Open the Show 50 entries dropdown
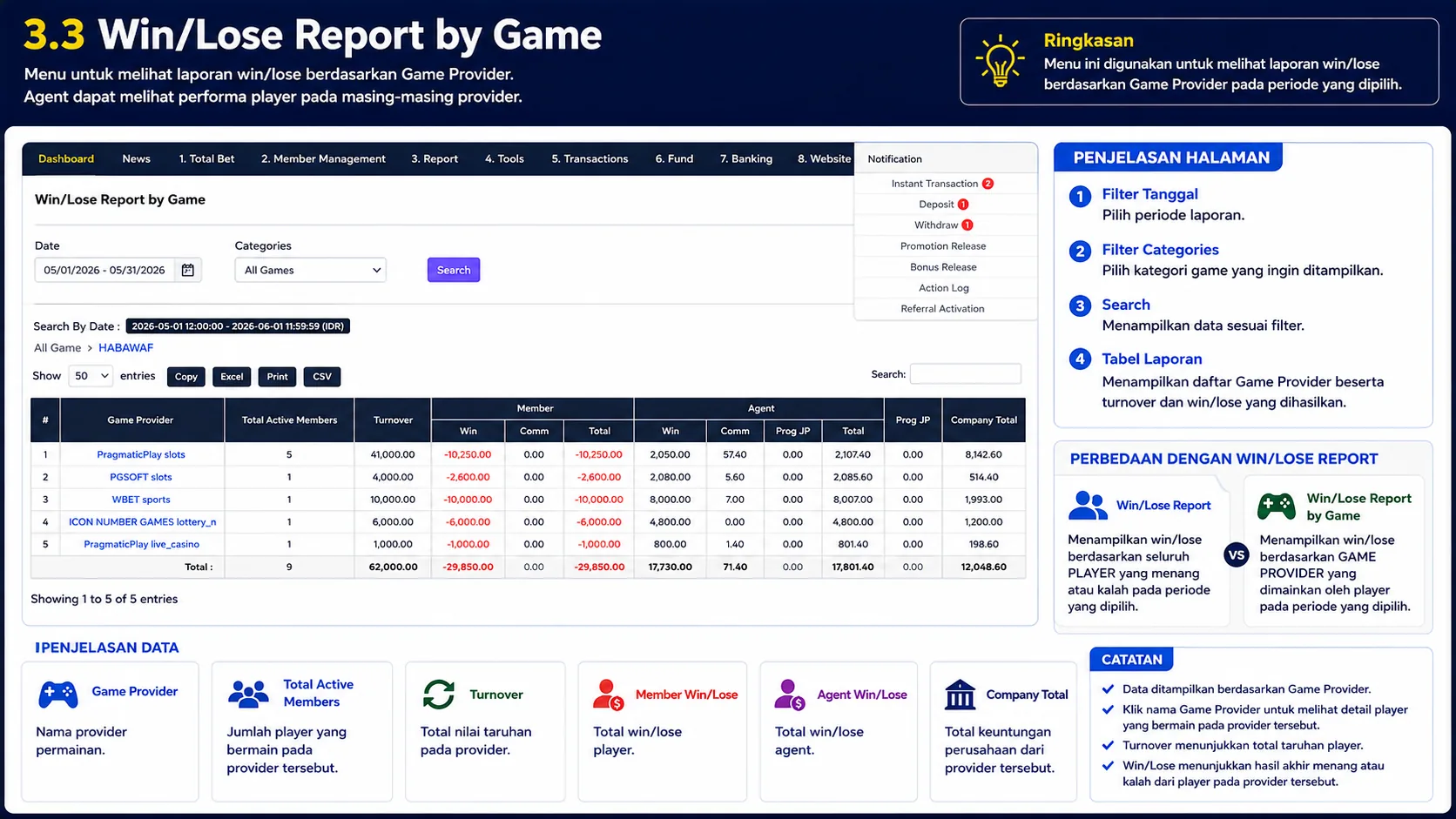Image resolution: width=1456 pixels, height=819 pixels. click(91, 376)
